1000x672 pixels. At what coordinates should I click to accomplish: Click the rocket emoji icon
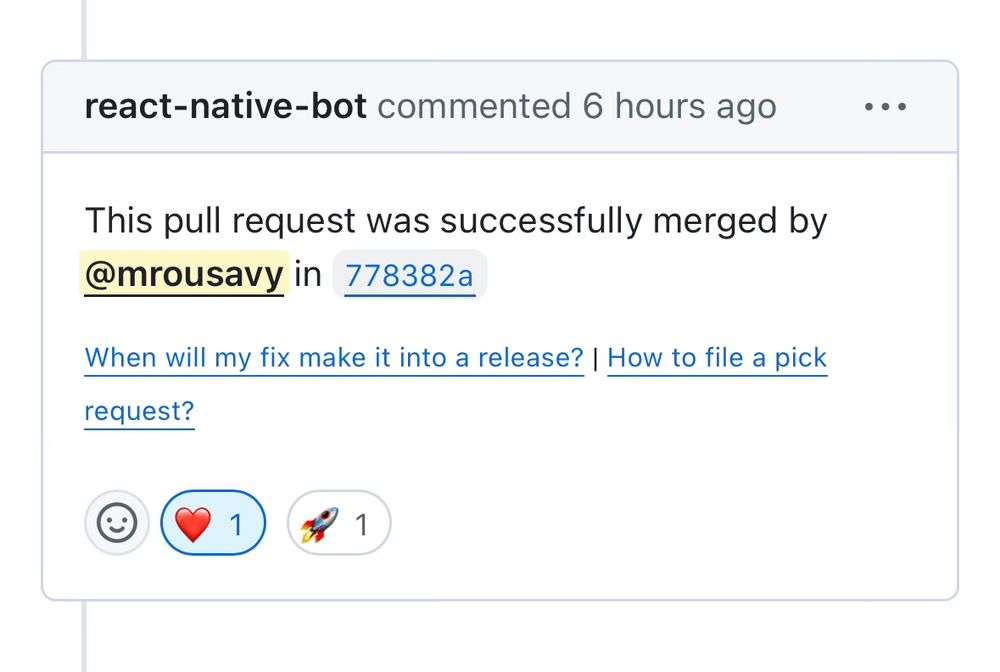pyautogui.click(x=320, y=524)
